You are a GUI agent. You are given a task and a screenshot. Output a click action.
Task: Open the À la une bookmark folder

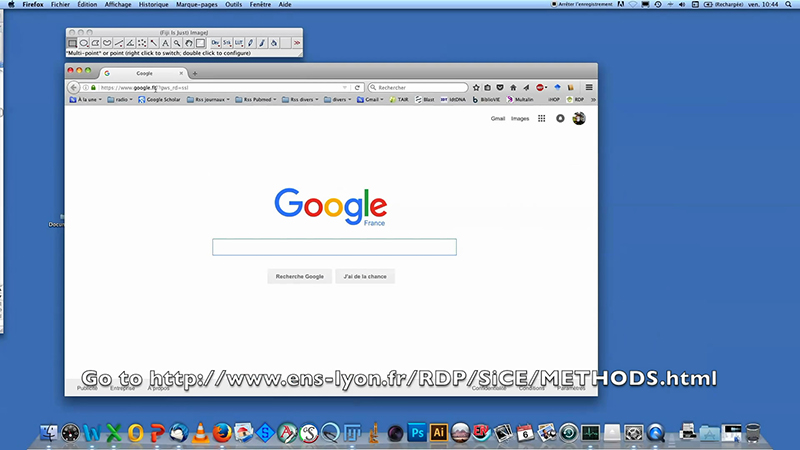[x=85, y=99]
